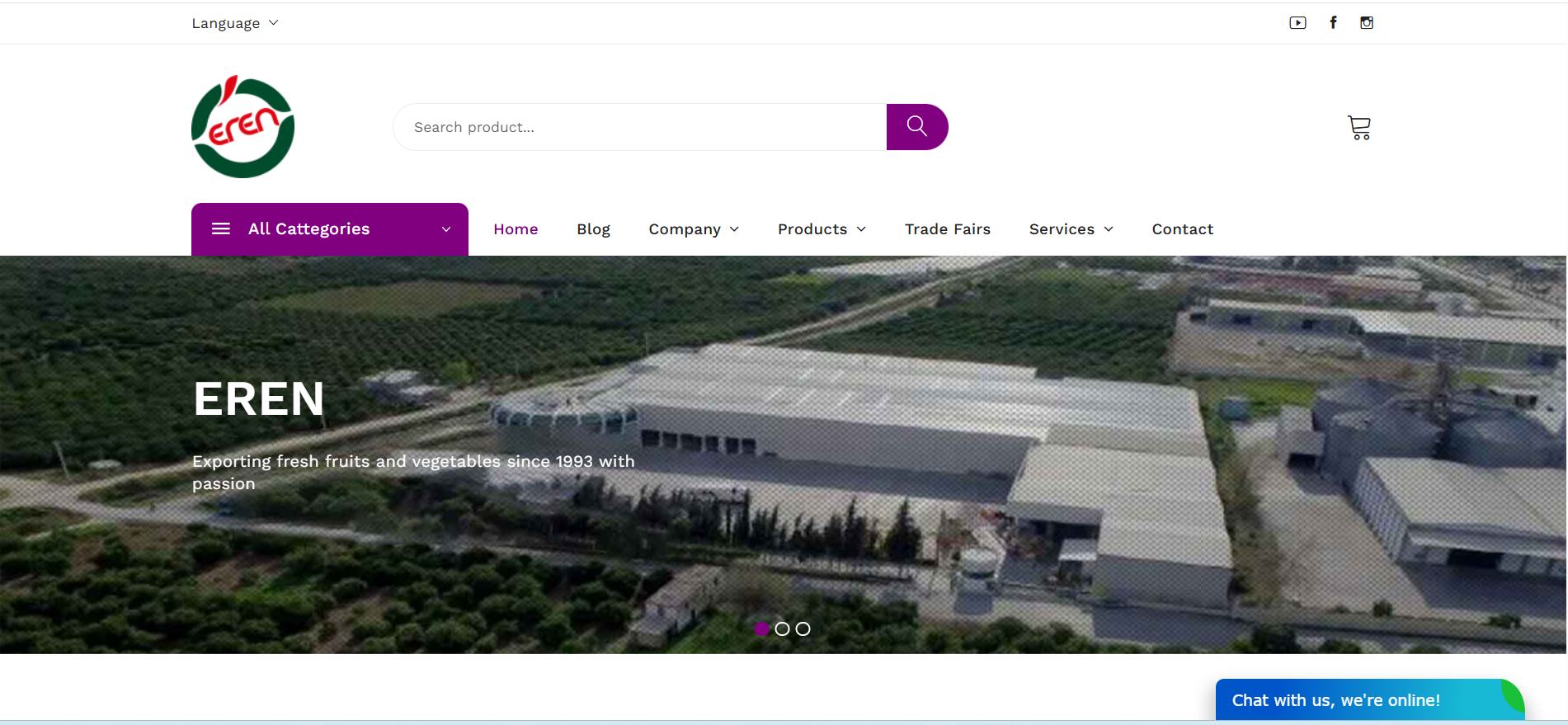Open the Contact page link
This screenshot has width=1568, height=725.
click(1183, 229)
